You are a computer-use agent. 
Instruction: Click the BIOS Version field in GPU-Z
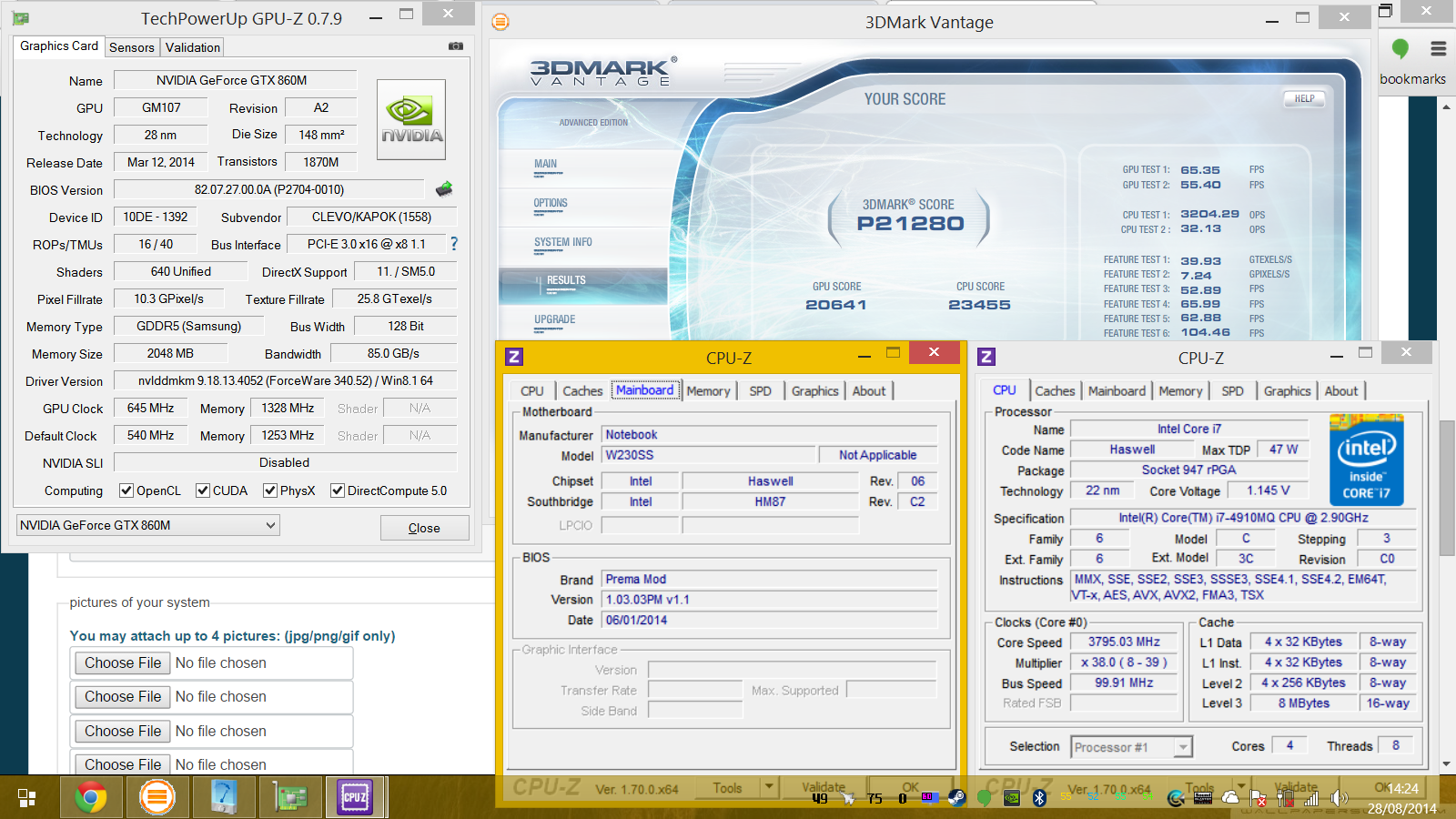(269, 189)
